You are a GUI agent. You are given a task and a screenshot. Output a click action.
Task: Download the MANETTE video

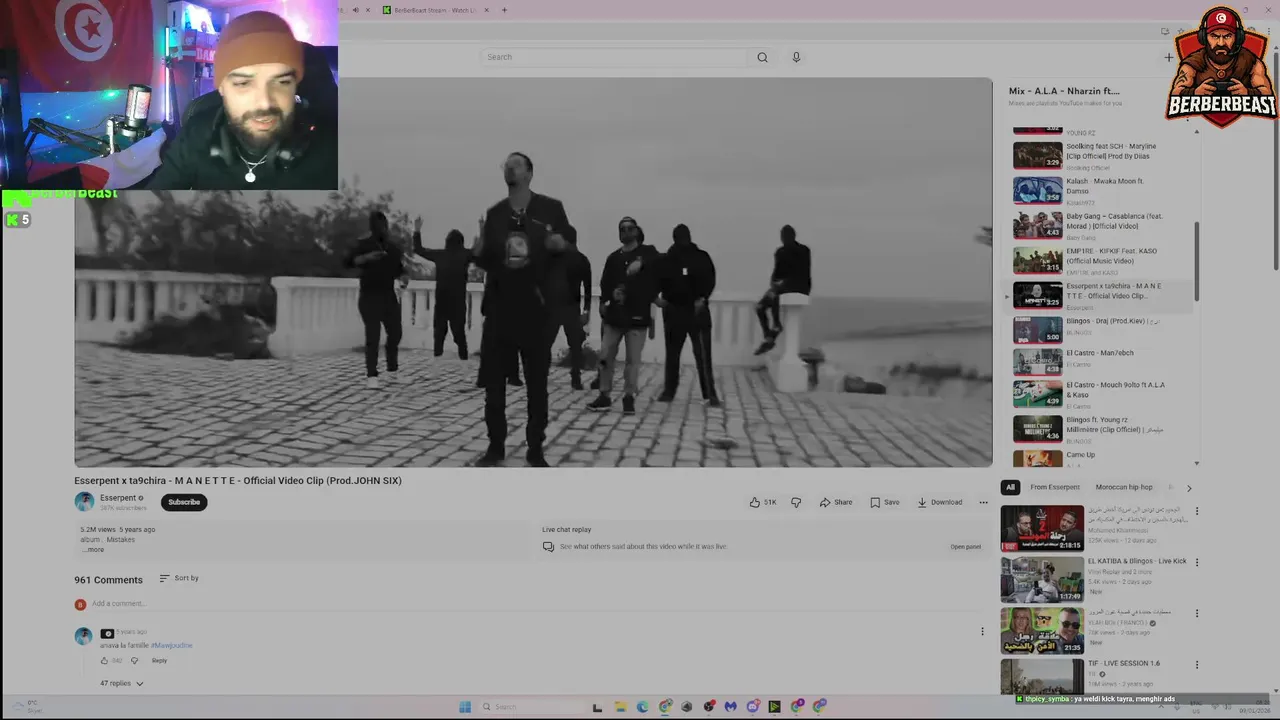pyautogui.click(x=940, y=502)
